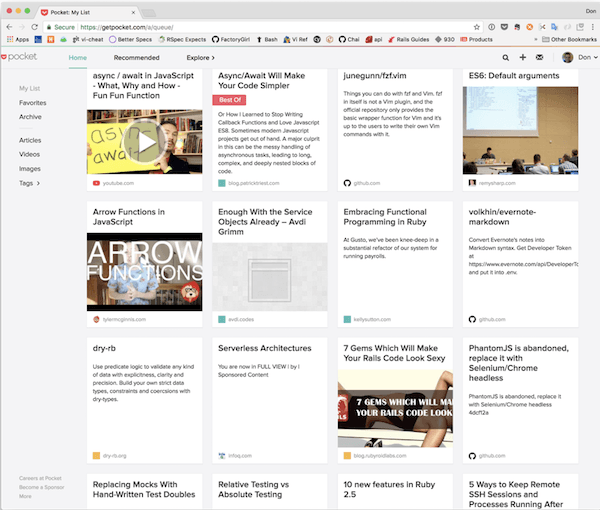This screenshot has width=600, height=510.
Task: Open Serverless Architectures title
Action: tap(265, 348)
